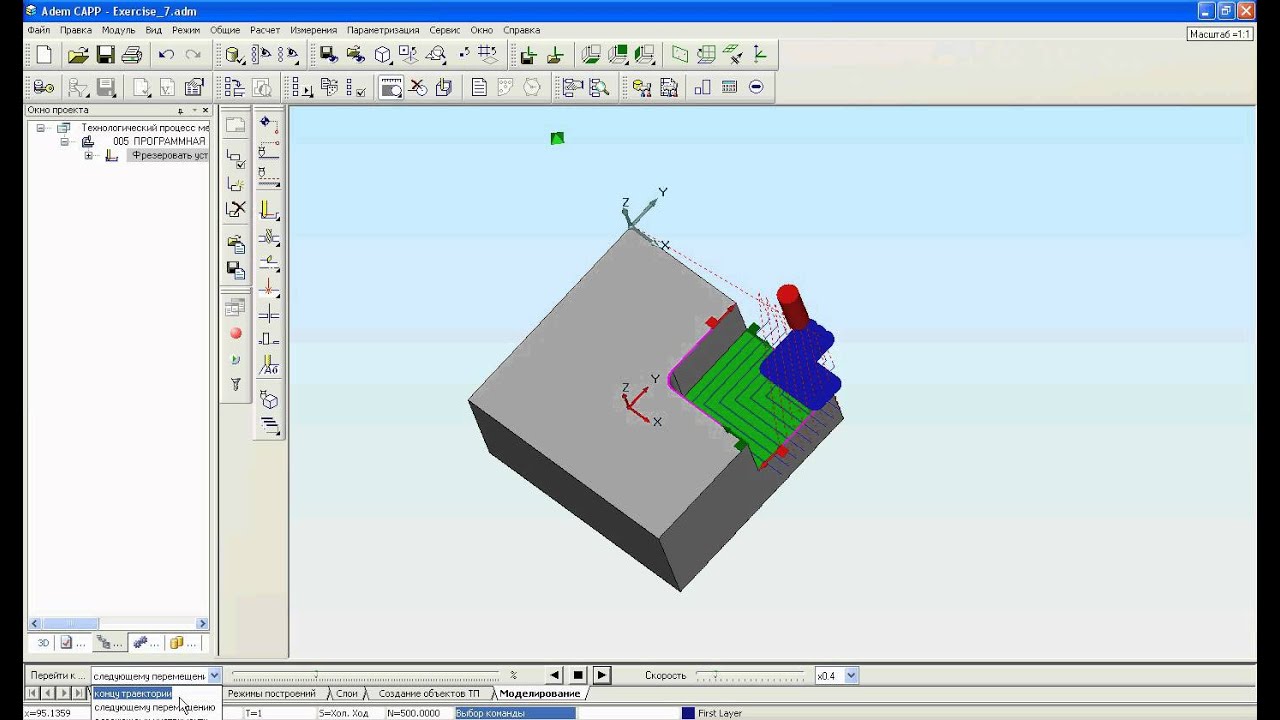Stop the simulation
The width and height of the screenshot is (1280, 720).
[x=578, y=676]
